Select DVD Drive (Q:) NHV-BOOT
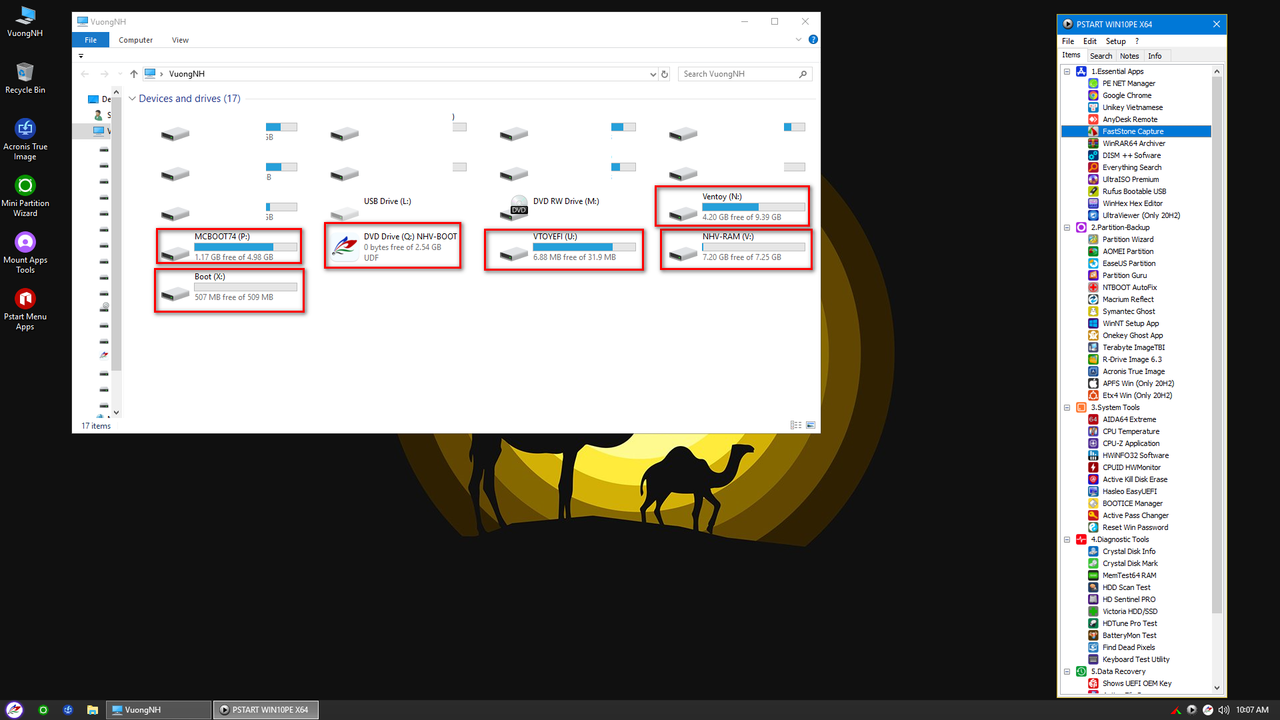1280x720 pixels. pyautogui.click(x=394, y=247)
